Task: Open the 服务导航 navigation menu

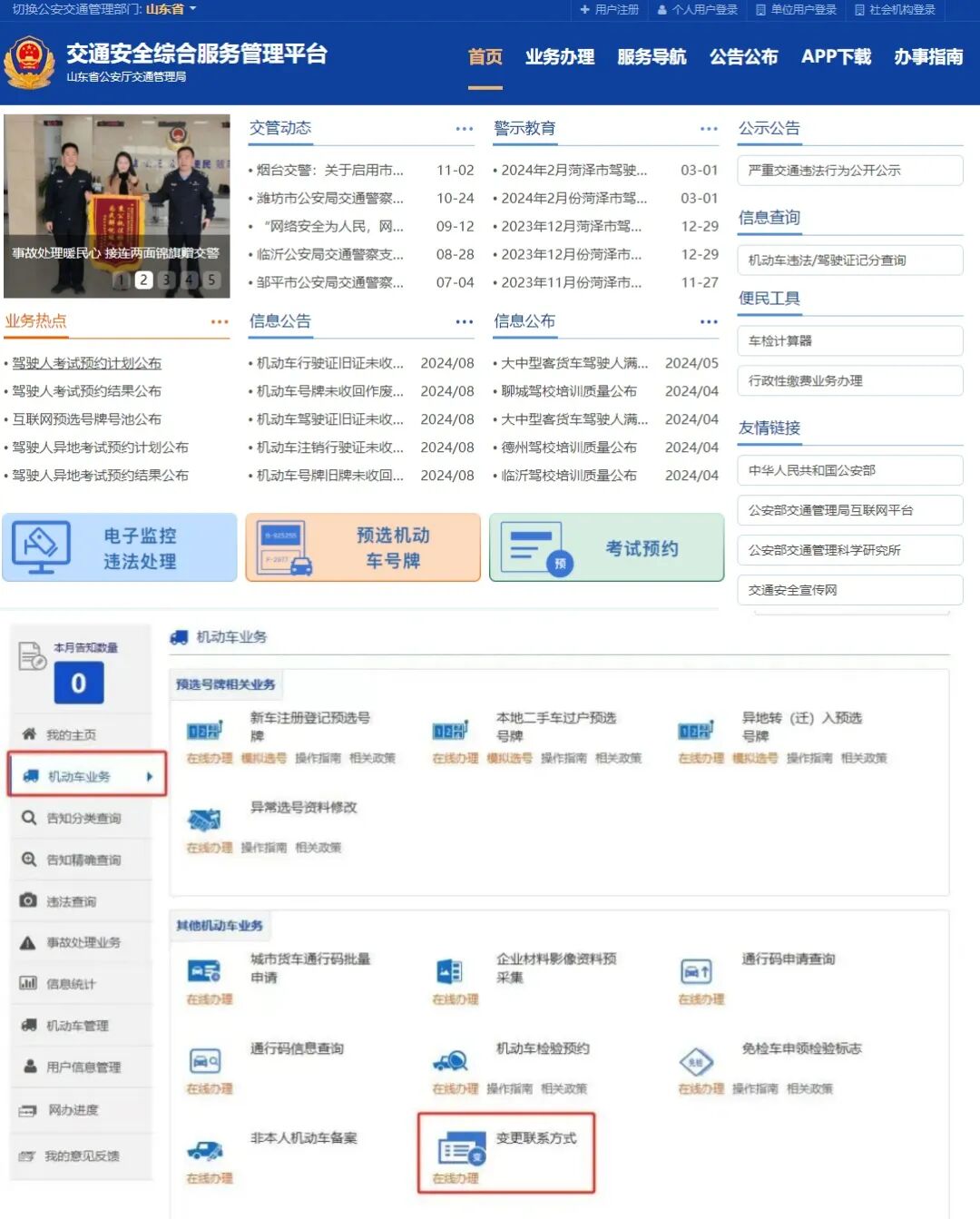Action: (x=652, y=56)
